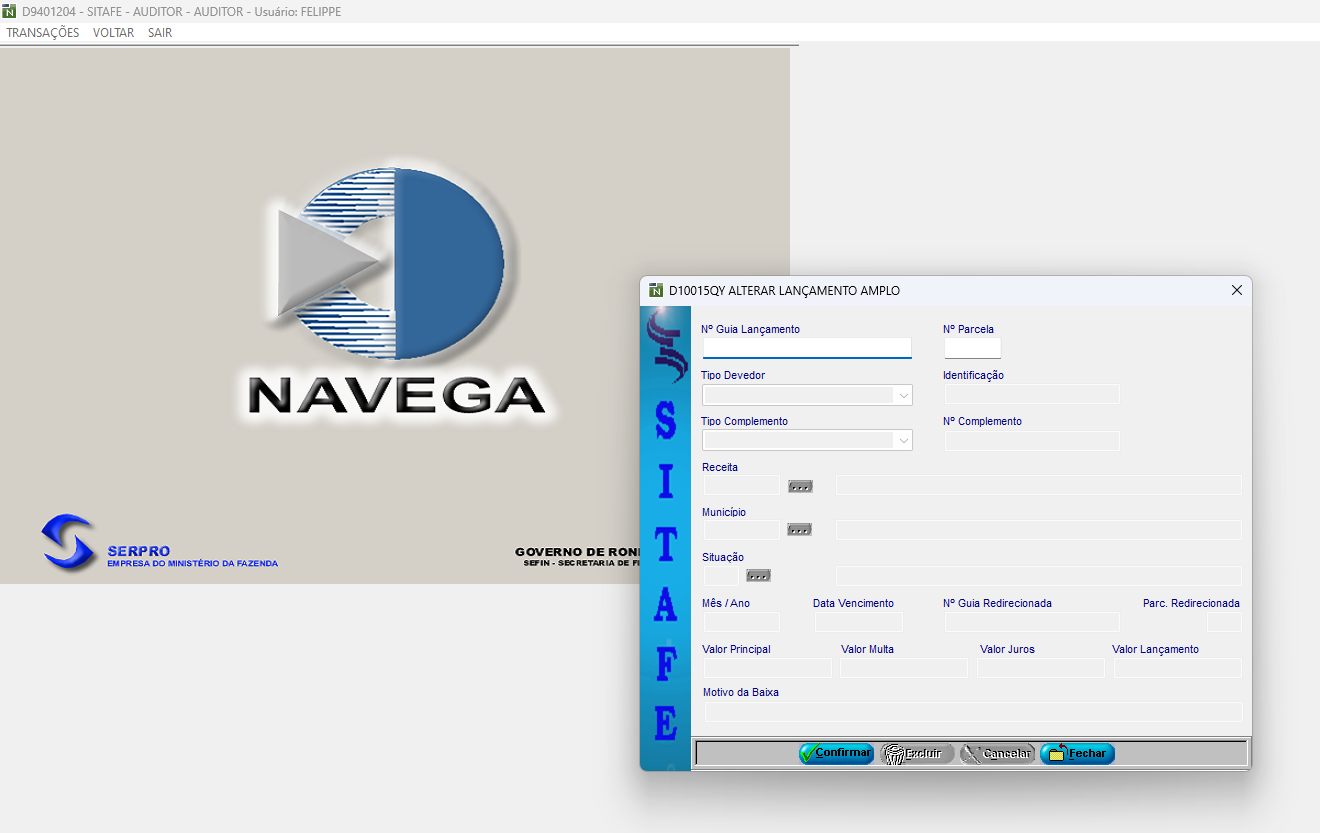This screenshot has height=833, width=1320.
Task: Click the Receita lookup ellipsis button
Action: click(800, 486)
